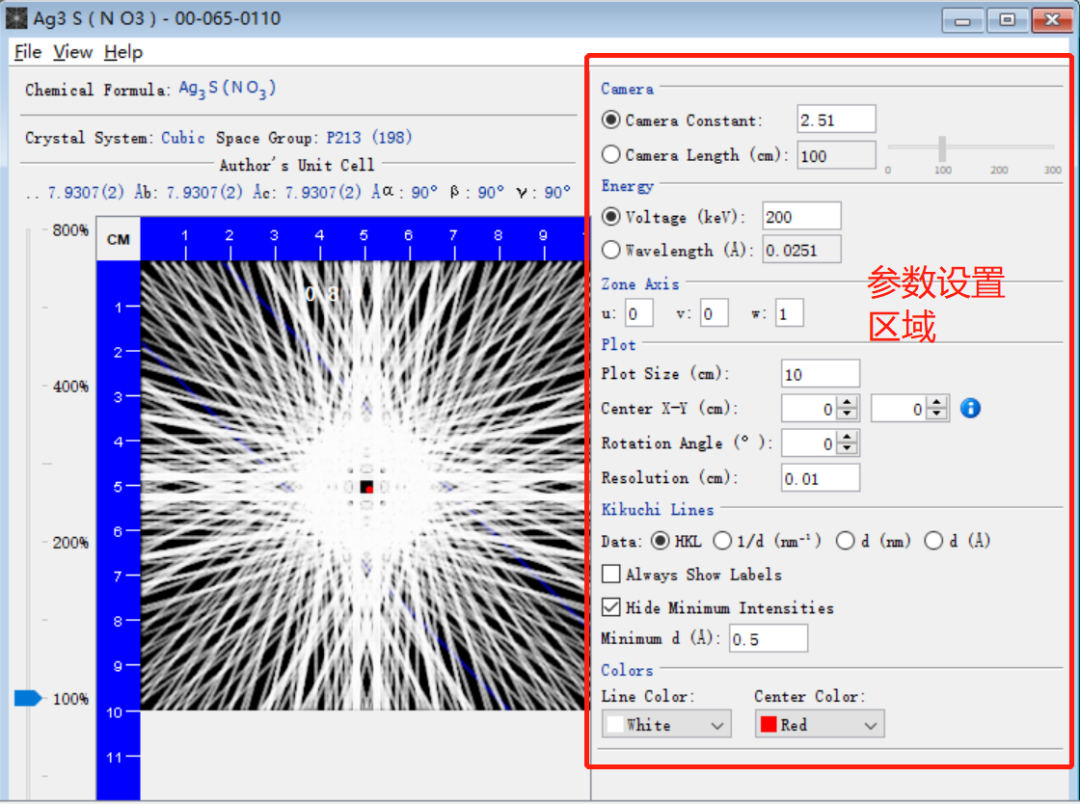Open the Line Color dropdown
This screenshot has height=804, width=1080.
[667, 725]
